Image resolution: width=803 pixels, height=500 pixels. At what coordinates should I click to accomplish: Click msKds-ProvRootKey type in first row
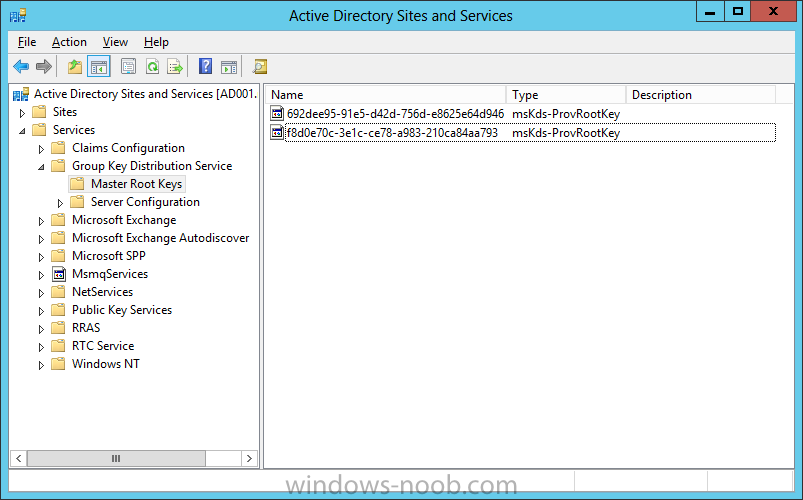pos(566,114)
